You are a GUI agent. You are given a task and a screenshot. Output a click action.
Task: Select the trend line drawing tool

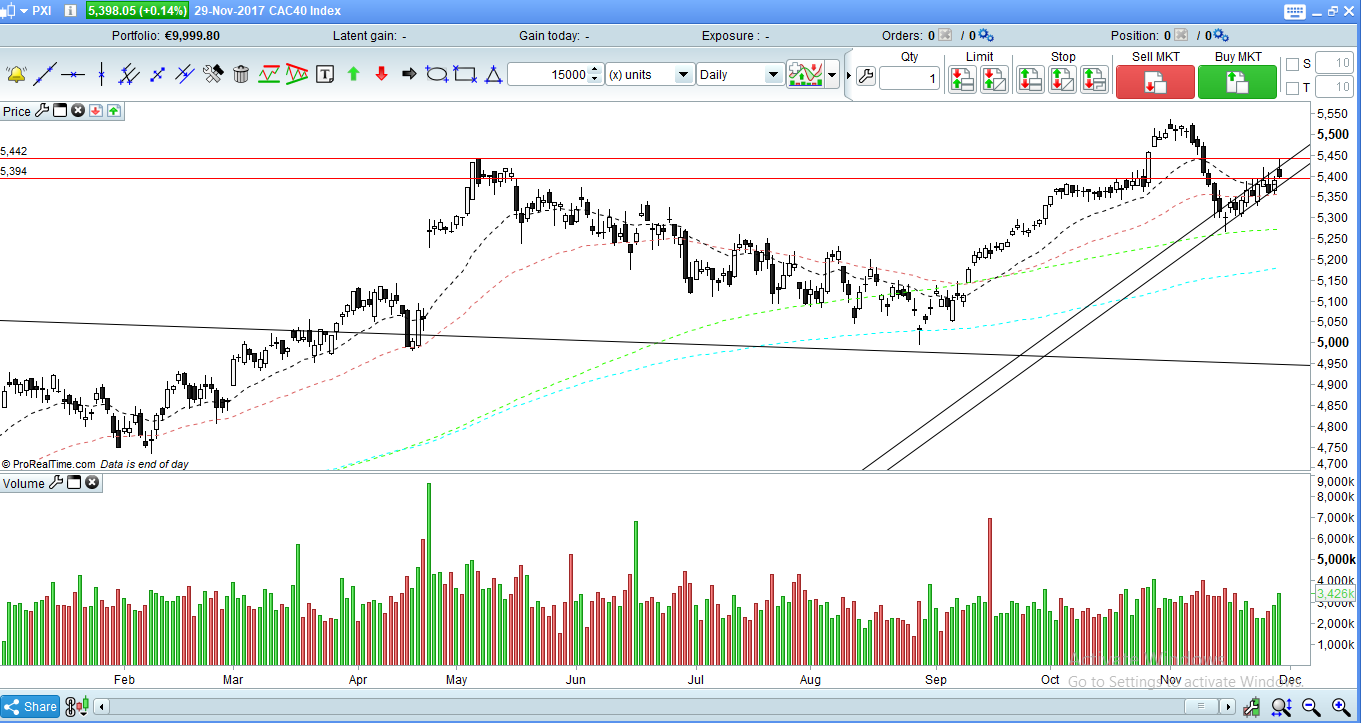pyautogui.click(x=44, y=74)
